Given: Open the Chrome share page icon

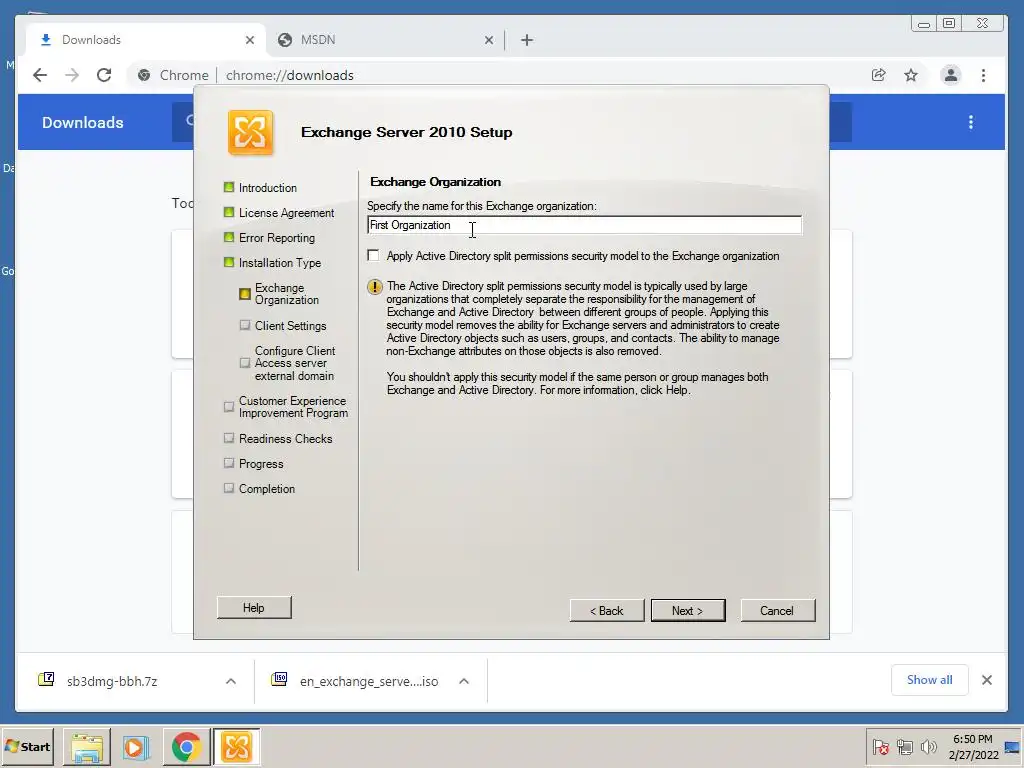Looking at the screenshot, I should click(878, 75).
